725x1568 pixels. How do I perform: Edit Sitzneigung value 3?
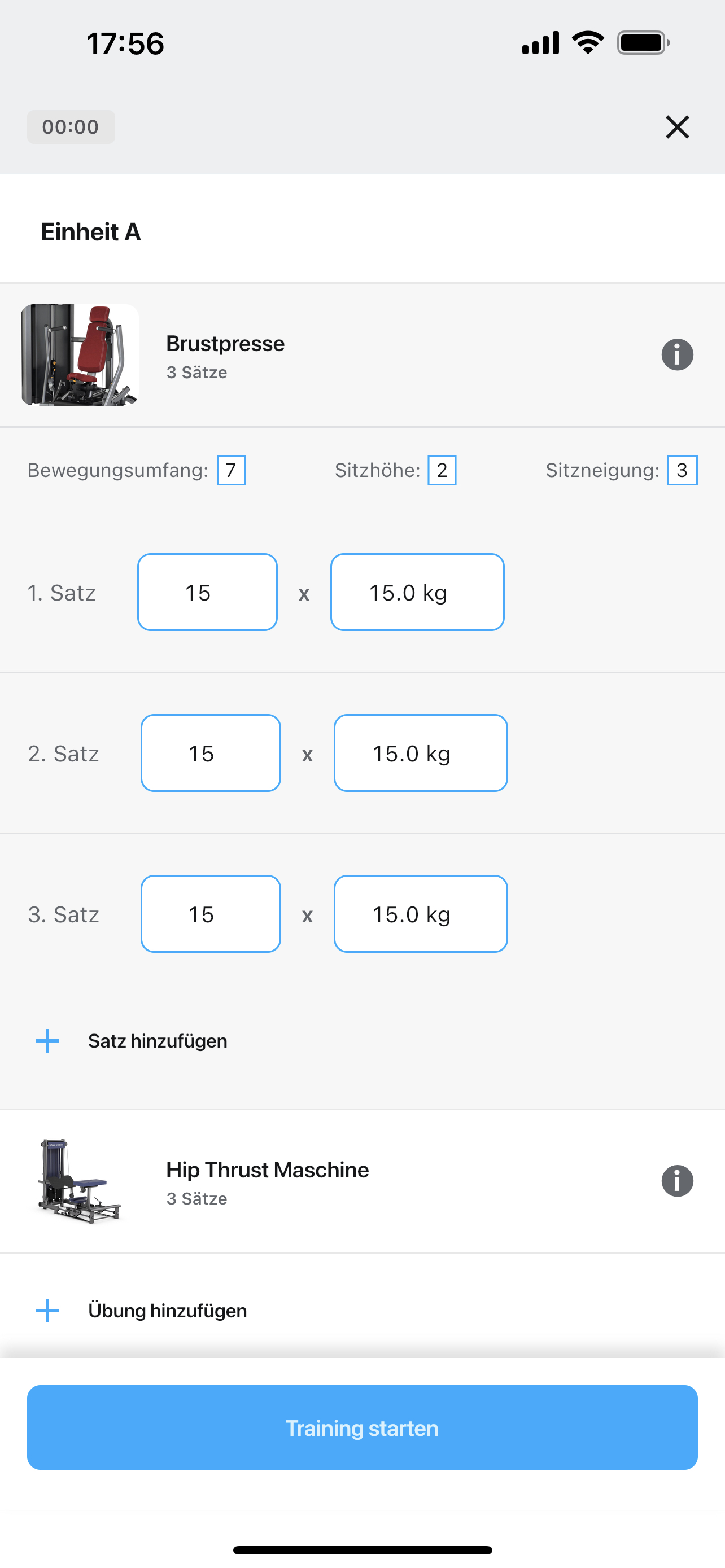tap(683, 470)
